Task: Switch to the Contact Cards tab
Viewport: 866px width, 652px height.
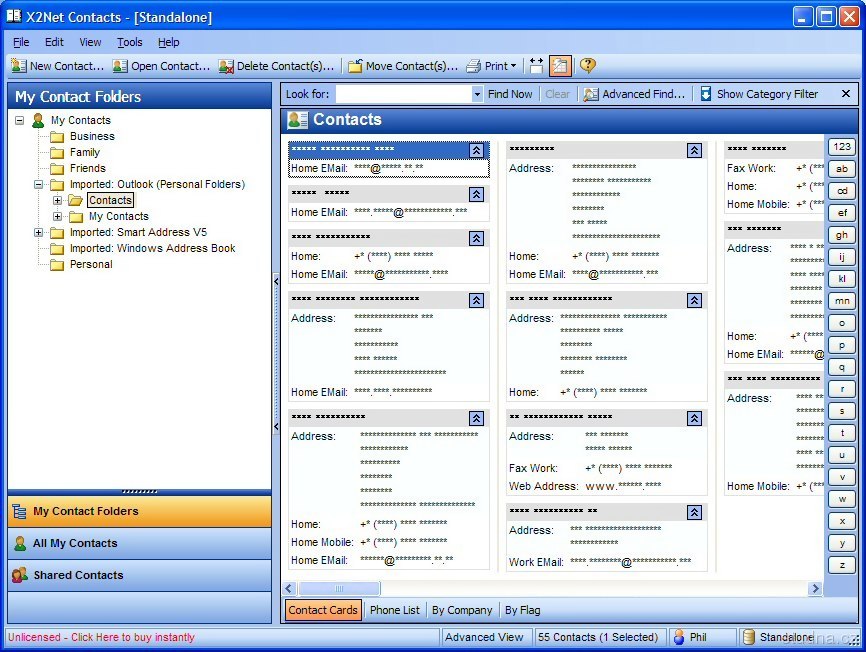Action: pos(323,610)
